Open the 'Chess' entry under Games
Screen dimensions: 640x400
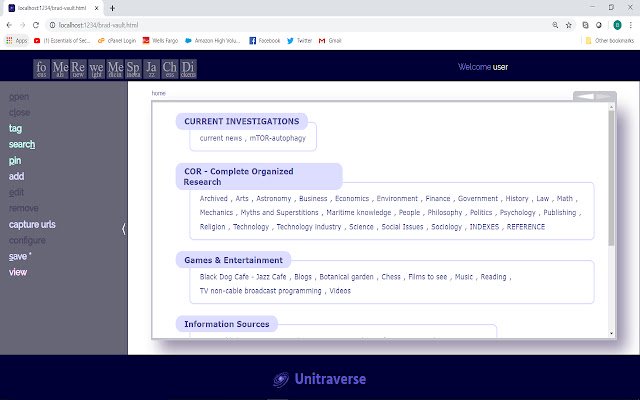tap(391, 277)
